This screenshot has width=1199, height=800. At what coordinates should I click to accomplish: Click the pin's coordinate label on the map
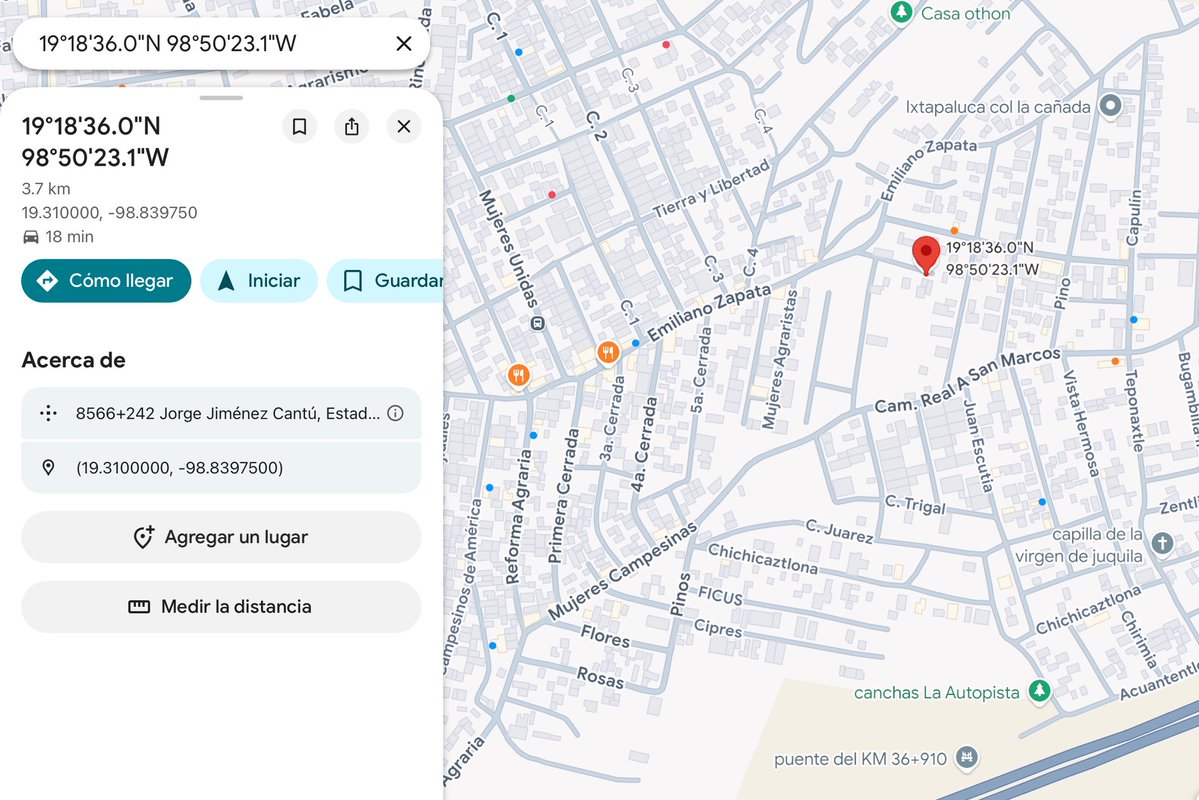coord(993,259)
